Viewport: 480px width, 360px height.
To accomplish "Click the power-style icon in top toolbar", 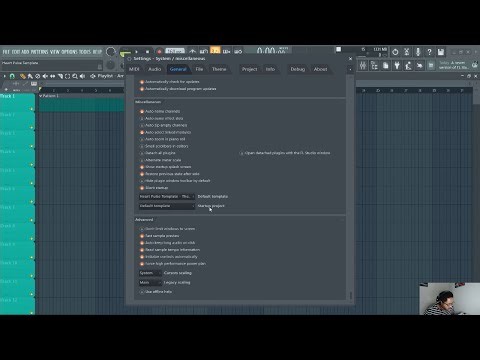I will 395,52.
